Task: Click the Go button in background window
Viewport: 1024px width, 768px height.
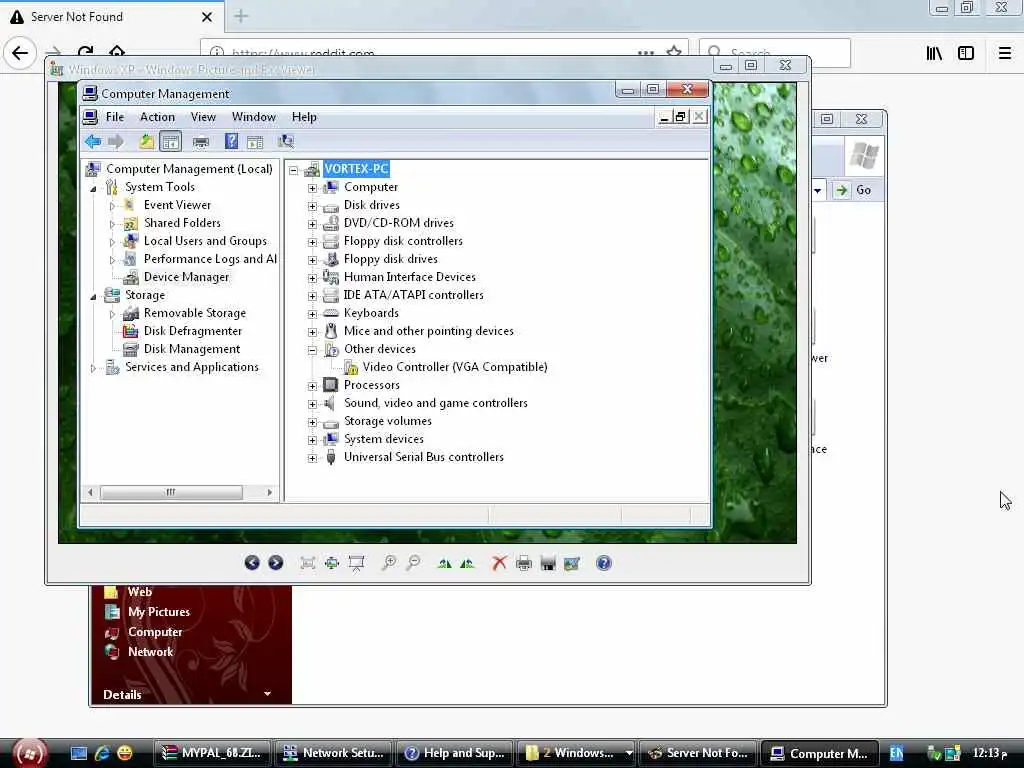Action: 854,190
